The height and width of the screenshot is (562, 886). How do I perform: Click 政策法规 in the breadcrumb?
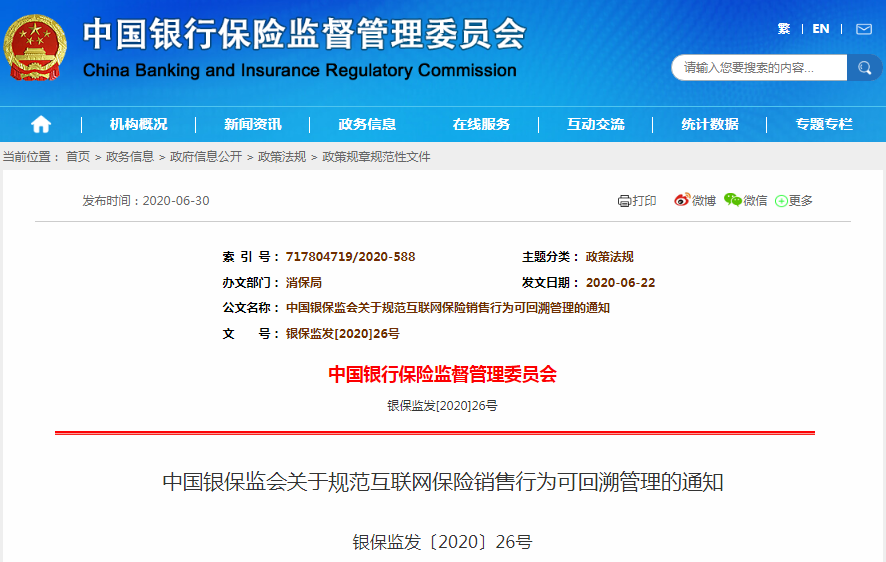[x=282, y=156]
